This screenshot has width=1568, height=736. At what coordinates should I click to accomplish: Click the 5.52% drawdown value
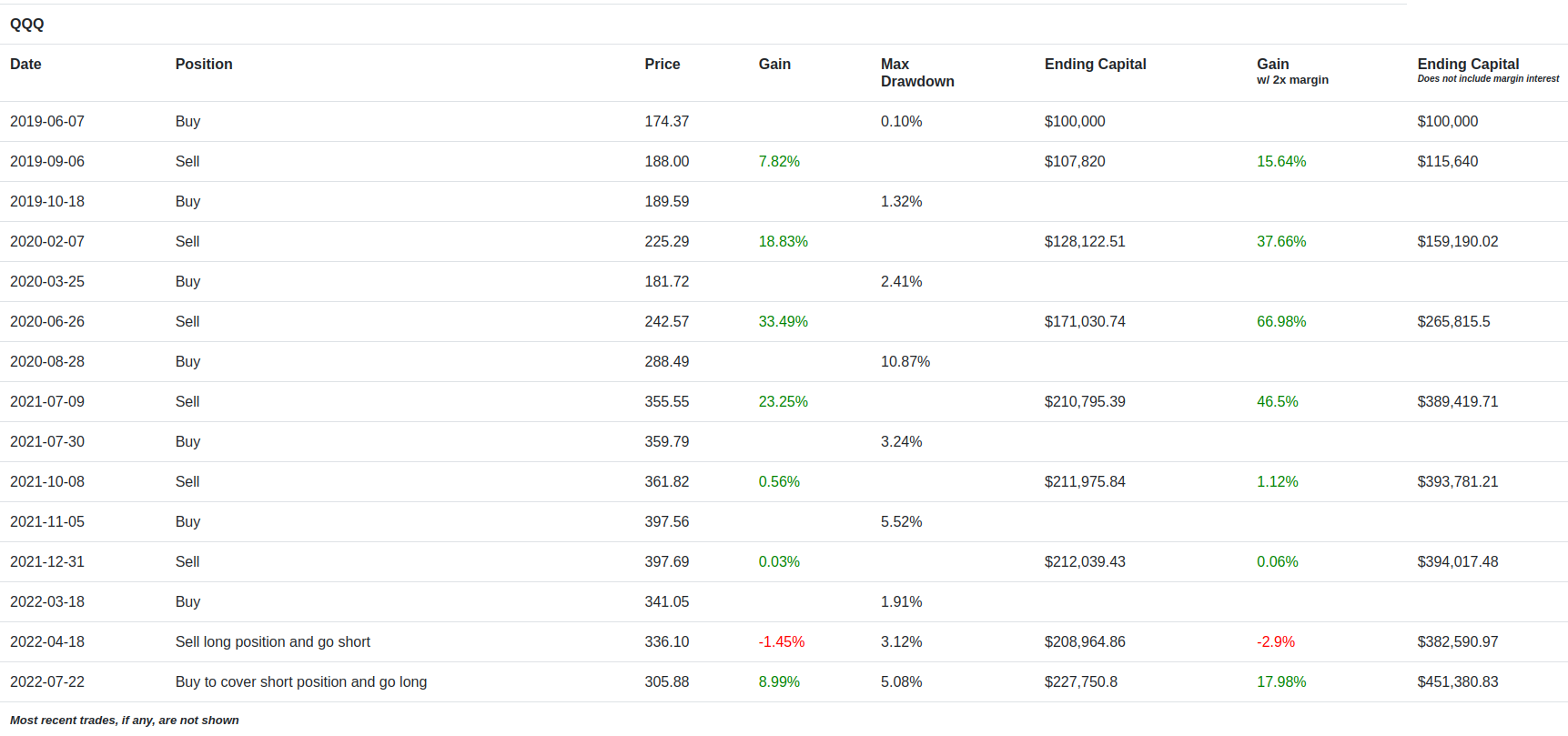coord(901,522)
